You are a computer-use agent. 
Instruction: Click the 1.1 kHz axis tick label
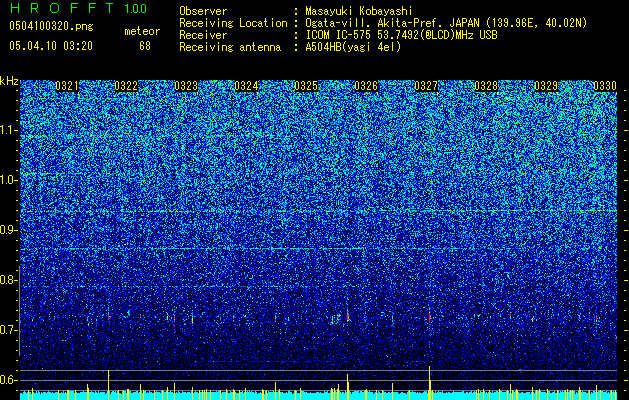(9, 130)
